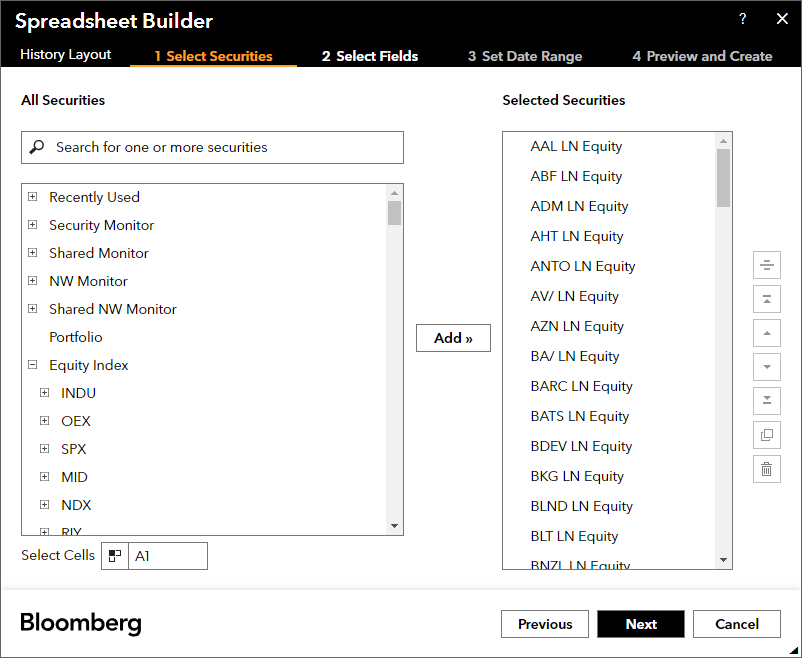The height and width of the screenshot is (658, 802).
Task: Move selected security to bottom
Action: (x=767, y=401)
